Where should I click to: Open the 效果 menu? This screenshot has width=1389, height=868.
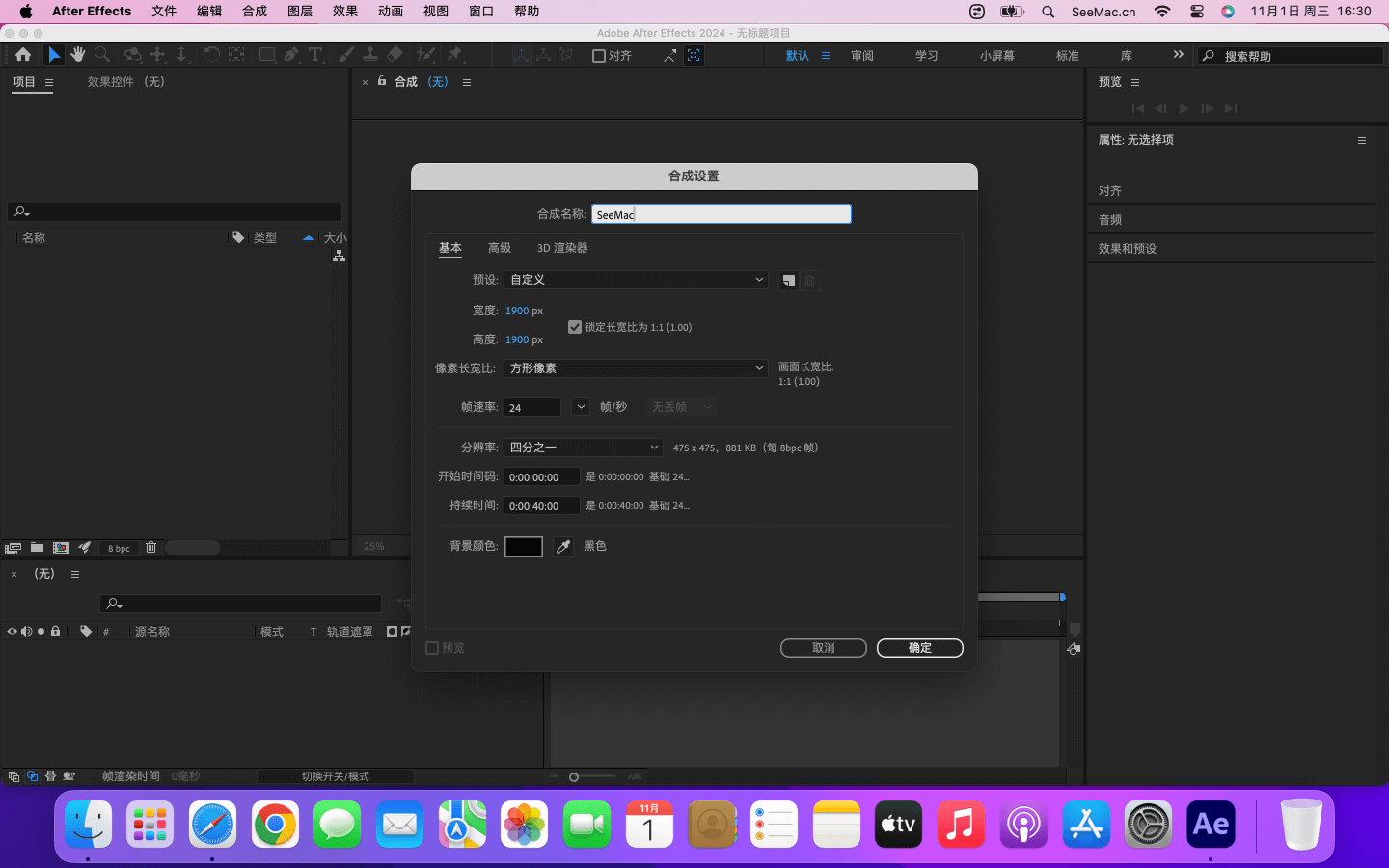click(x=345, y=12)
